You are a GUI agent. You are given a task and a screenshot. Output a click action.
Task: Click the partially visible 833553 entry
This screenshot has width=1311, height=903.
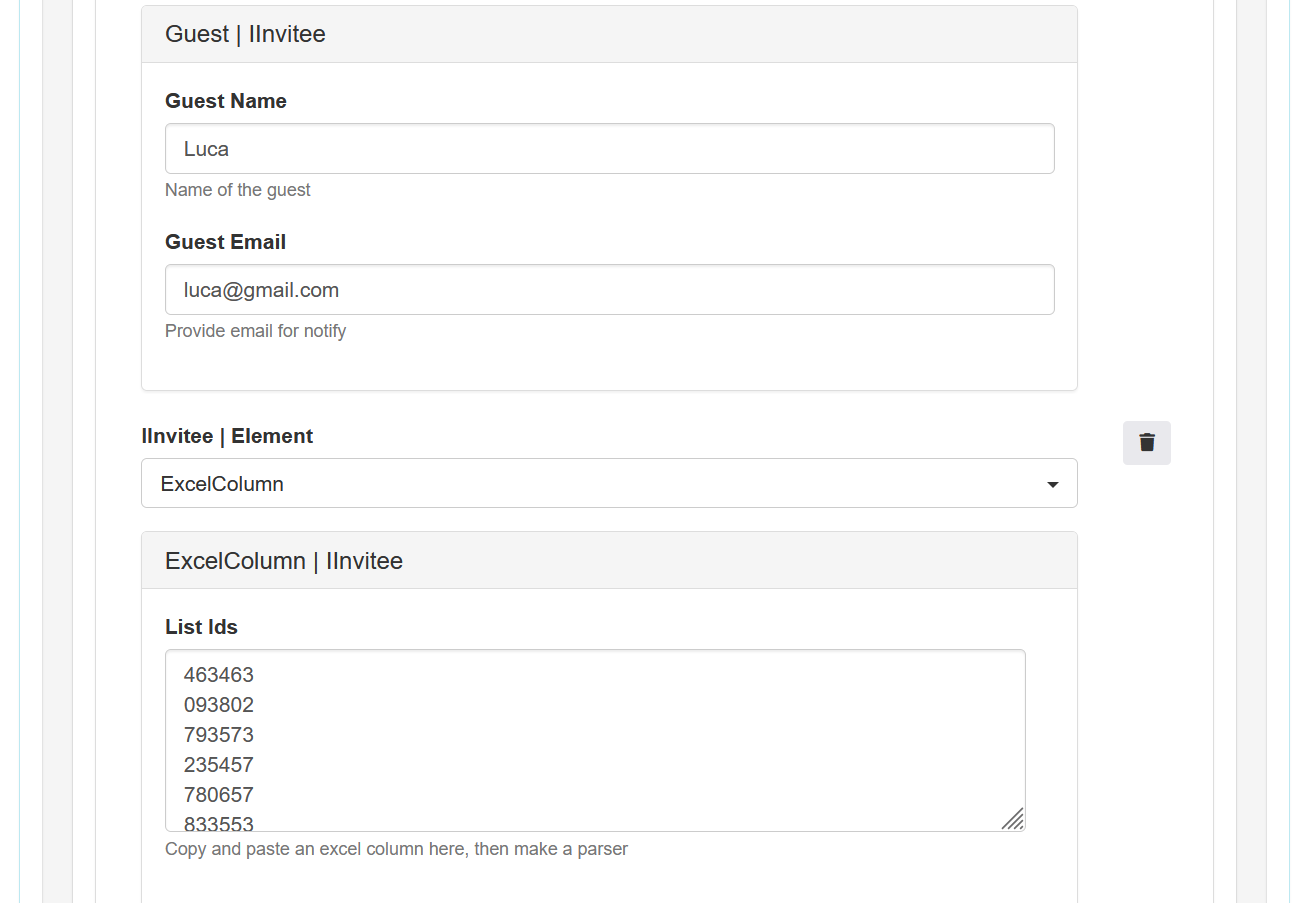[x=219, y=823]
